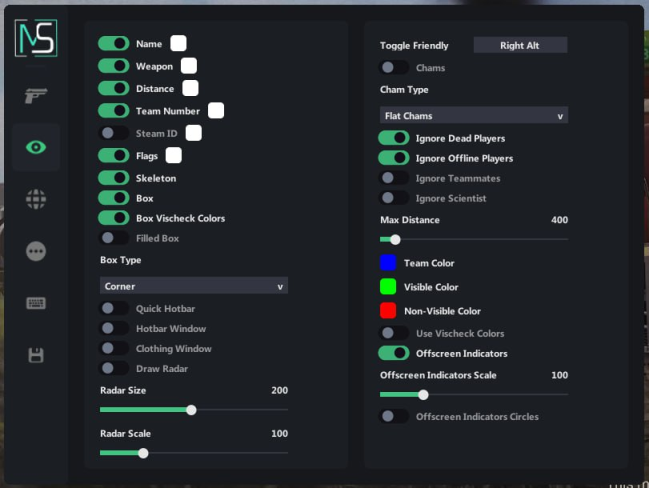This screenshot has height=488, width=649.
Task: Pick the blue Team Color swatch
Action: tap(388, 263)
